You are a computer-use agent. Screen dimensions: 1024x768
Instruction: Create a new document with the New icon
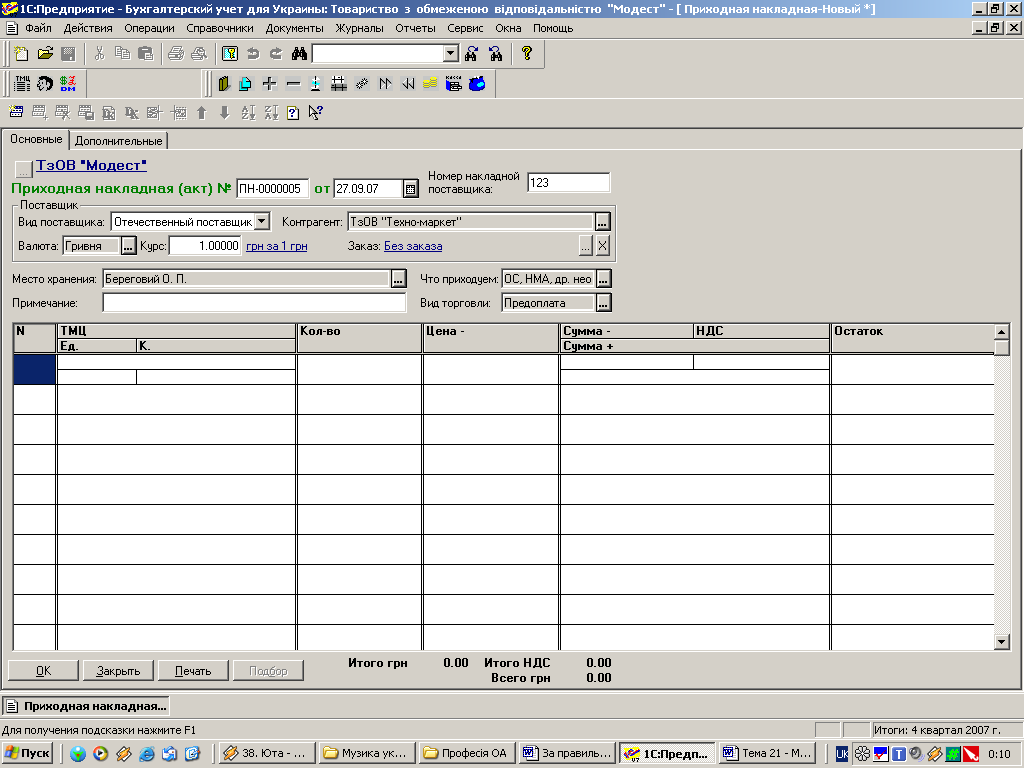22,54
